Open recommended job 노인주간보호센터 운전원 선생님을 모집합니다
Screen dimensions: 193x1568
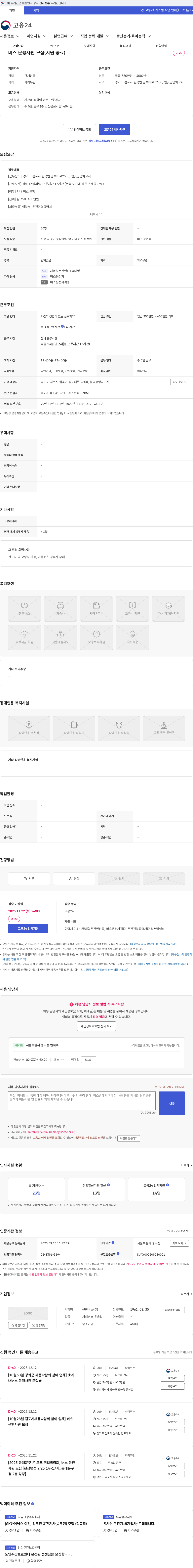38,1554
